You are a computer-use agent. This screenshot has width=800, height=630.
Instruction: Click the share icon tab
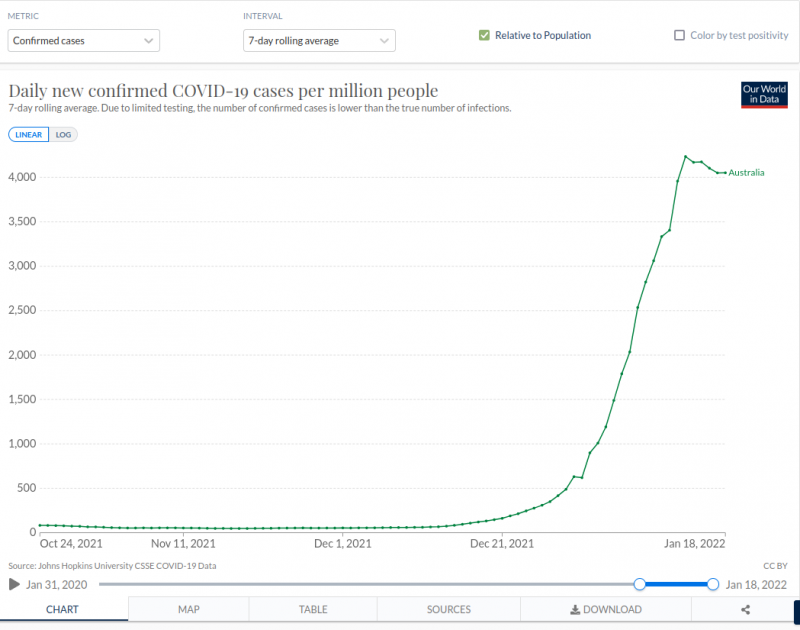click(745, 609)
